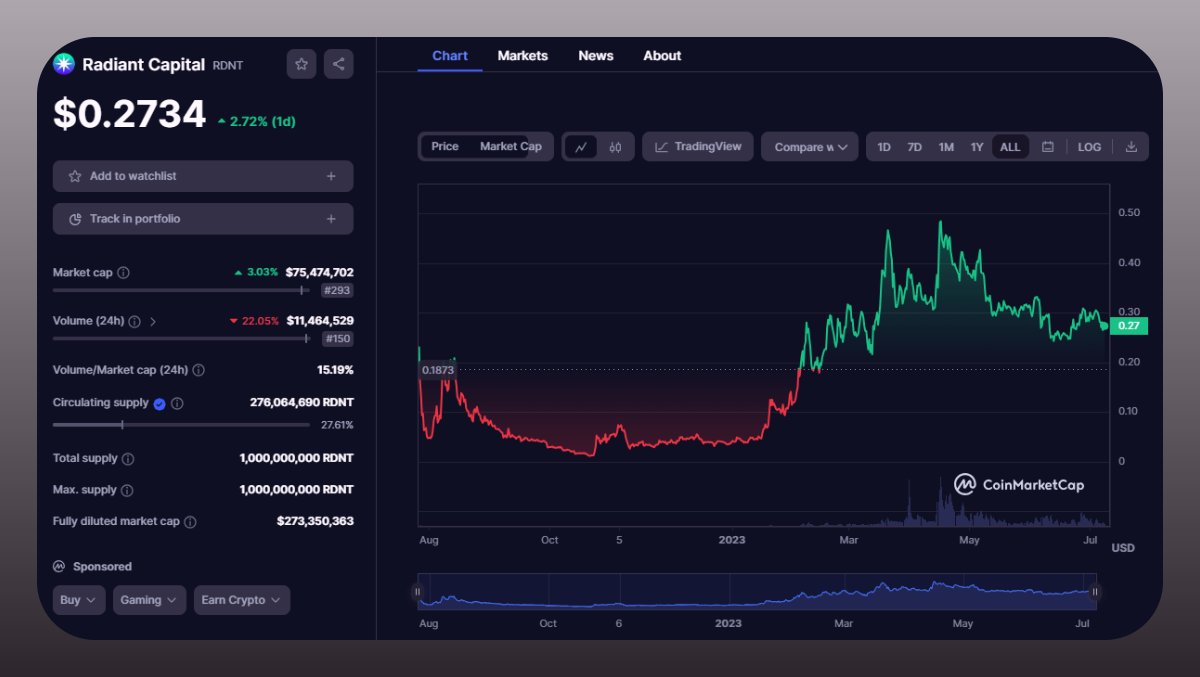Click the $0.2734 price text
The height and width of the screenshot is (677, 1200).
pyautogui.click(x=129, y=115)
